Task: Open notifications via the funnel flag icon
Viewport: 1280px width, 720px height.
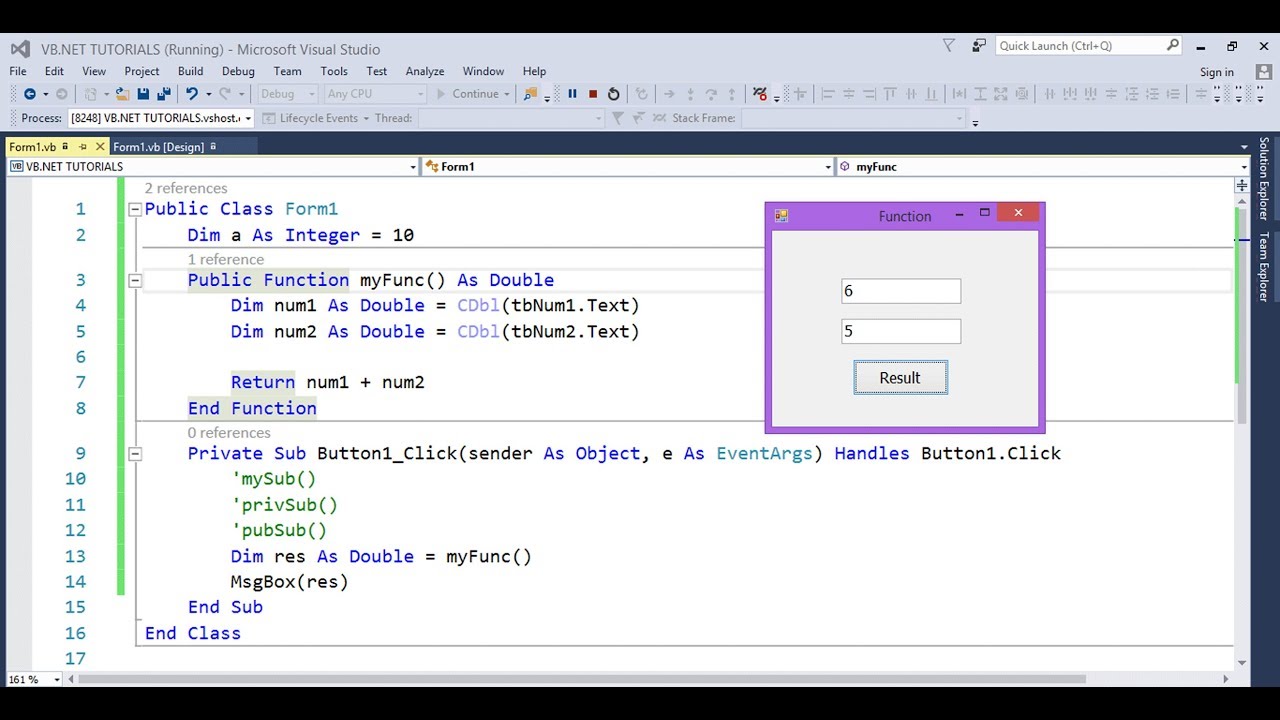Action: 949,46
